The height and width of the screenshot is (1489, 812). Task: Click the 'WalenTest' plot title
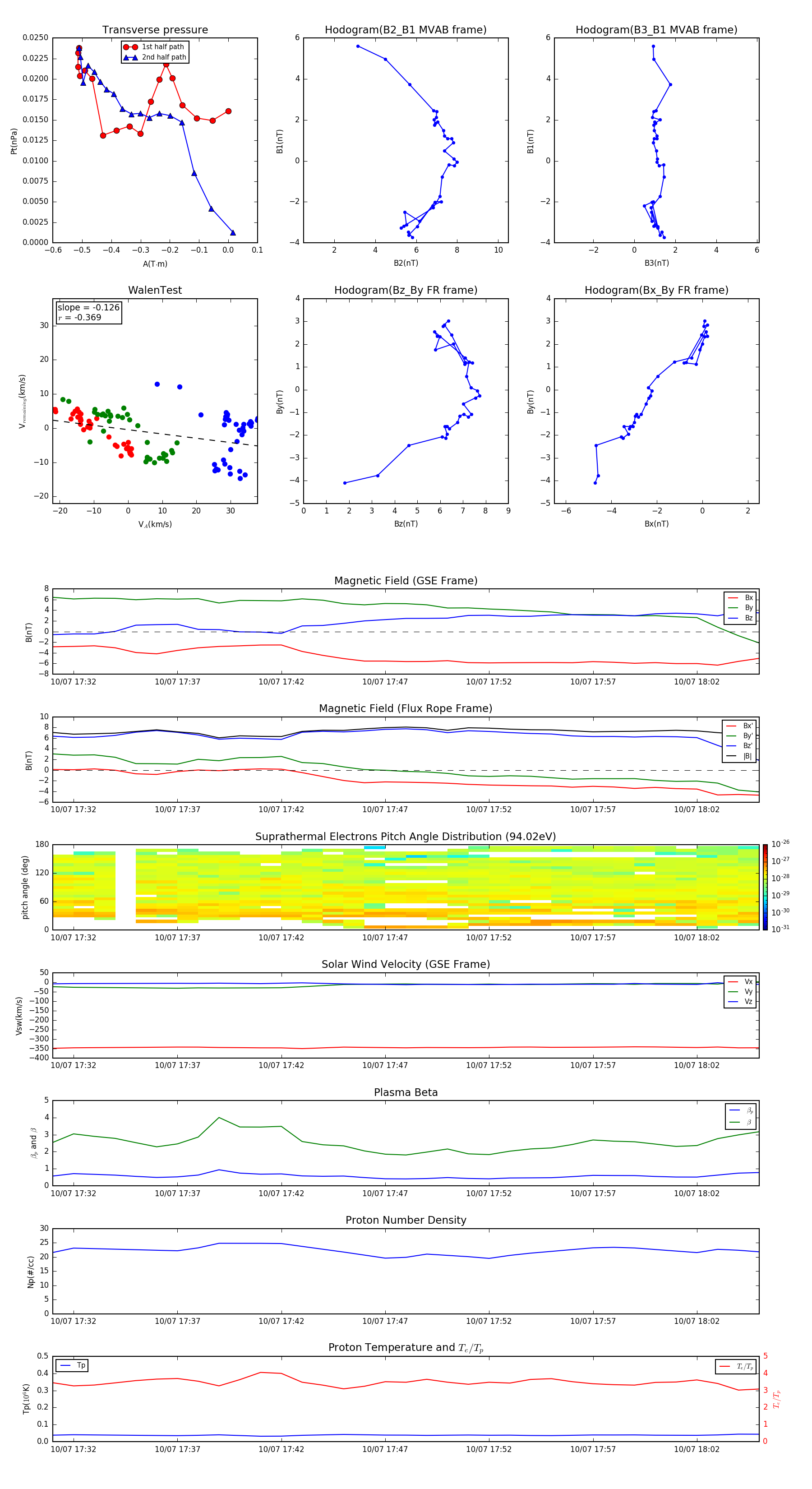coord(155,290)
